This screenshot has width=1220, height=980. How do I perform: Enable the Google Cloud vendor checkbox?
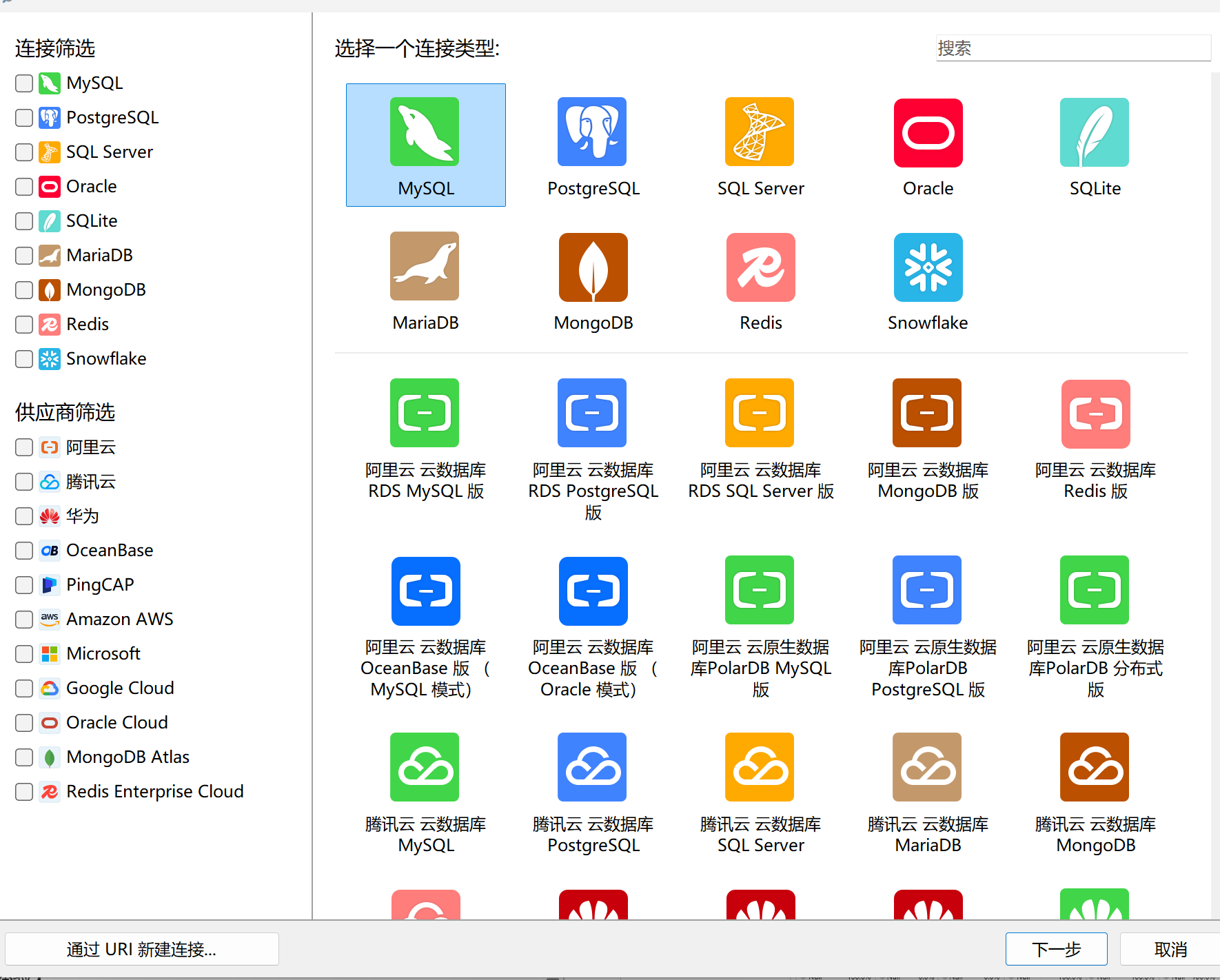24,688
